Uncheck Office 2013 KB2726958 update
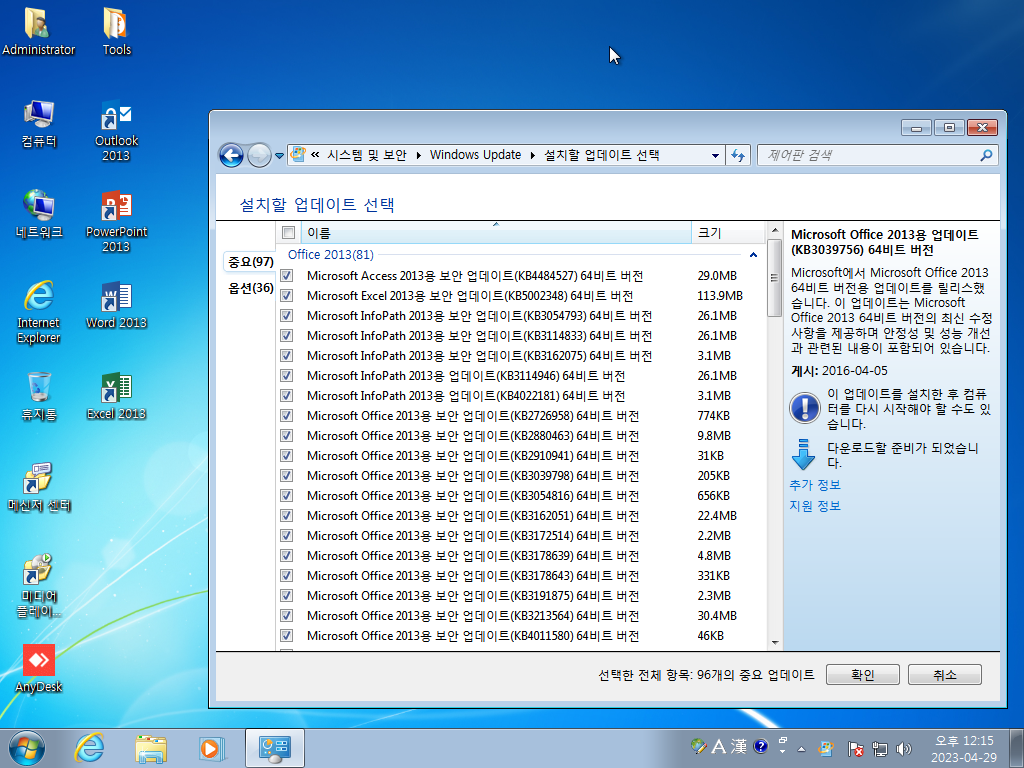The width and height of the screenshot is (1024, 768). click(286, 416)
